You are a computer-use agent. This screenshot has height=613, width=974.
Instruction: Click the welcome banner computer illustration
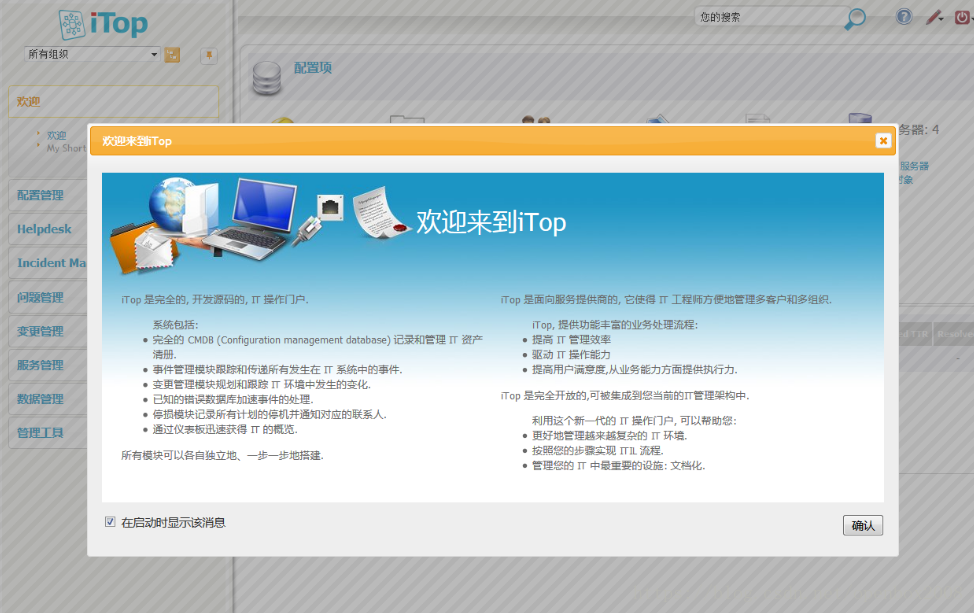click(252, 219)
